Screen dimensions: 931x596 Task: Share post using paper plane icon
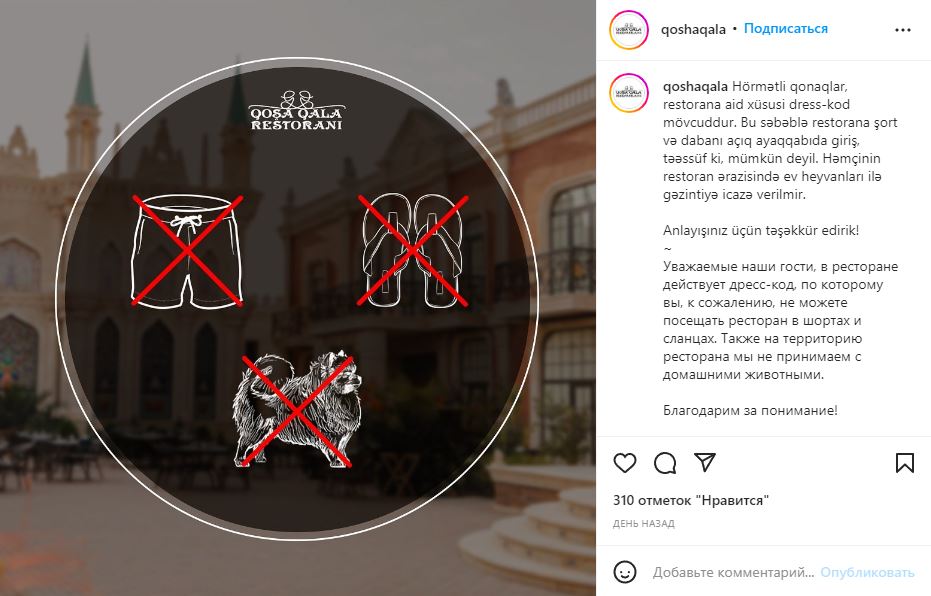[705, 462]
